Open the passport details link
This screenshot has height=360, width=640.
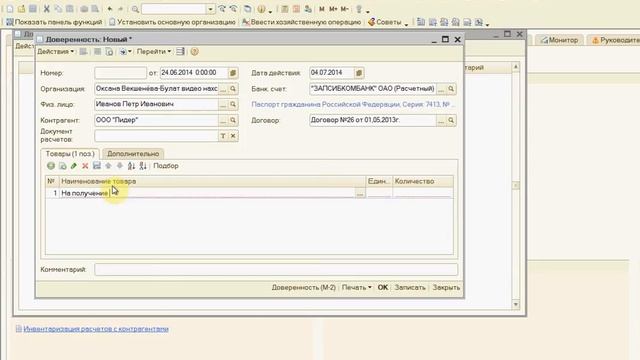(353, 104)
